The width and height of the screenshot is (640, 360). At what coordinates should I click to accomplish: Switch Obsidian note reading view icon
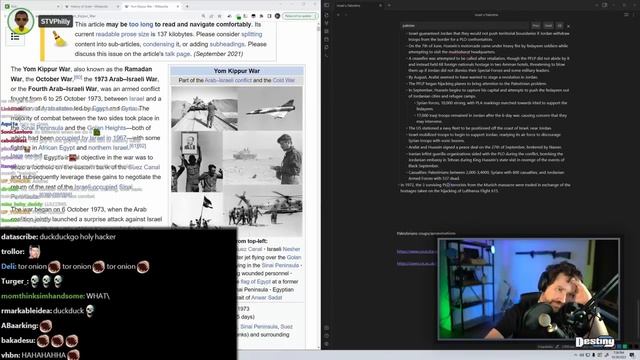627,15
